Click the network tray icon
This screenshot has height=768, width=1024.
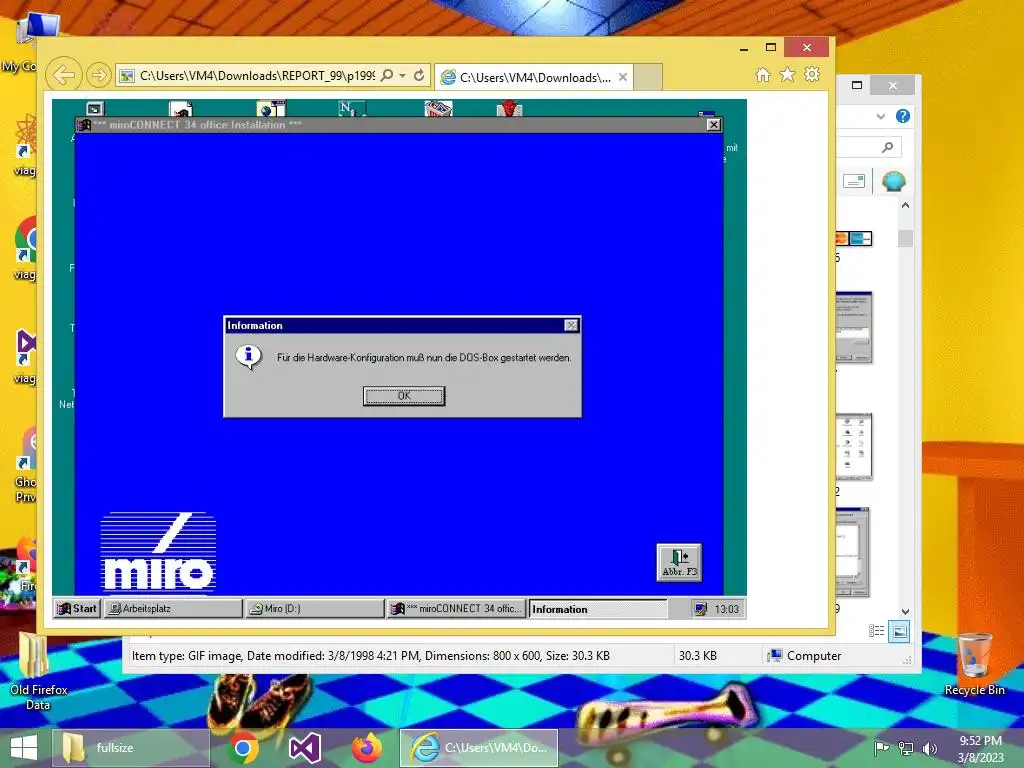coord(906,748)
